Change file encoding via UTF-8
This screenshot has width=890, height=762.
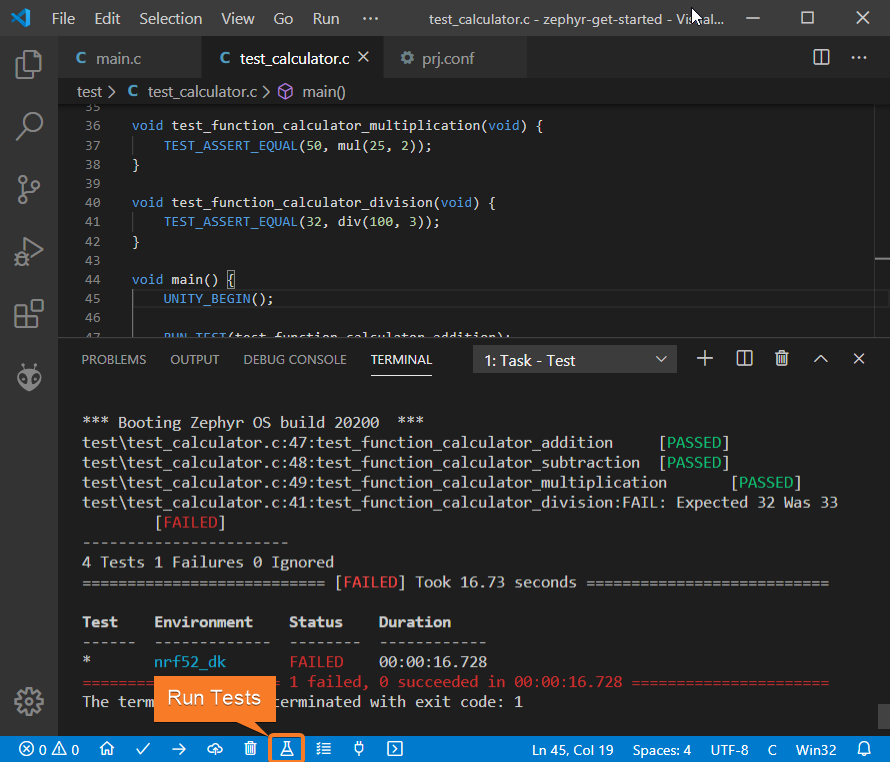coord(729,750)
